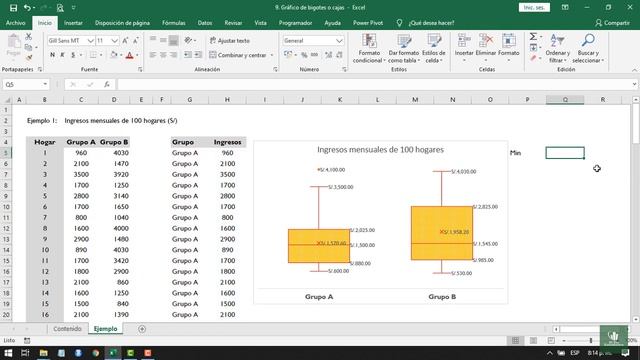The image size is (640, 360).
Task: Select the Contenido sheet tab
Action: click(x=67, y=329)
